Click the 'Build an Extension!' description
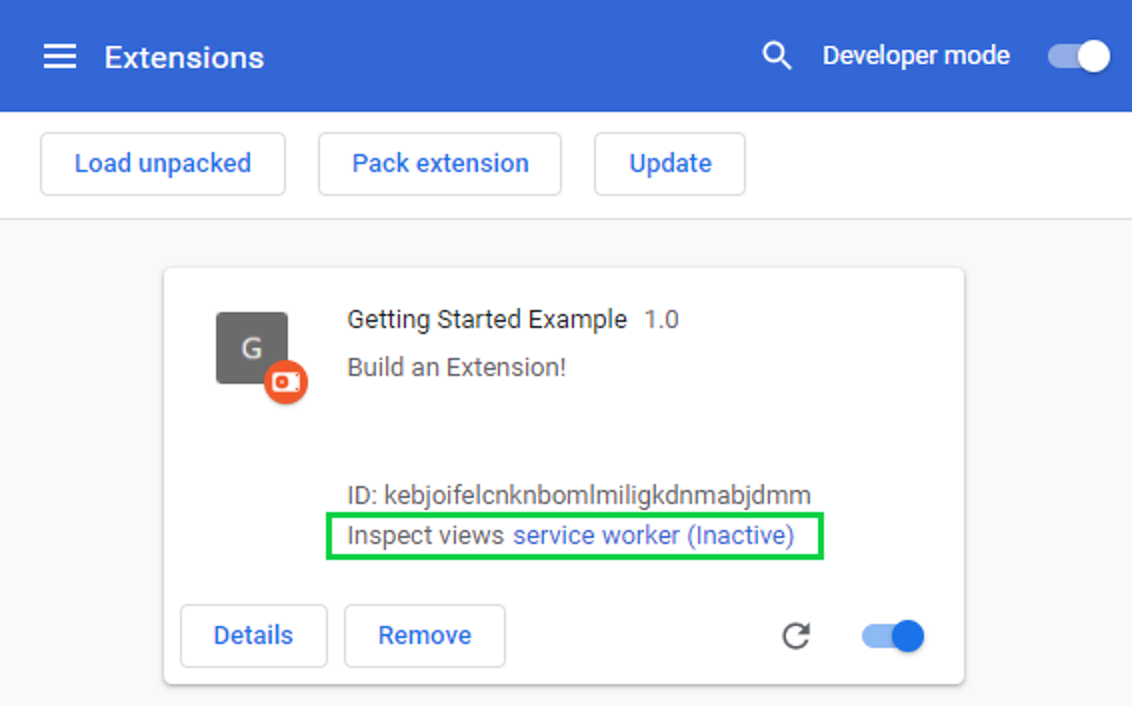Image resolution: width=1132 pixels, height=706 pixels. tap(456, 367)
